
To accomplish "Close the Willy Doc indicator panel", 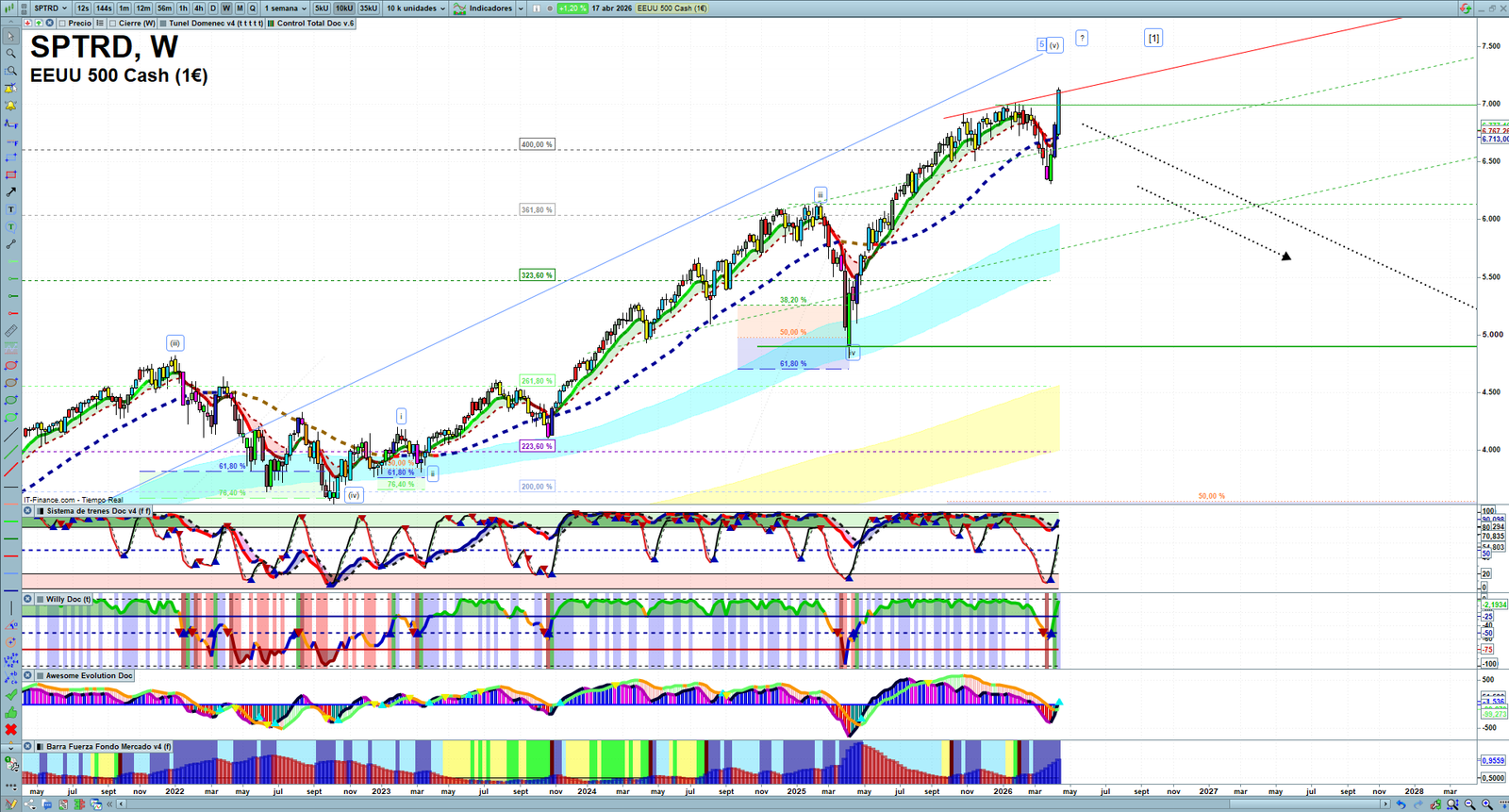I will [x=28, y=599].
